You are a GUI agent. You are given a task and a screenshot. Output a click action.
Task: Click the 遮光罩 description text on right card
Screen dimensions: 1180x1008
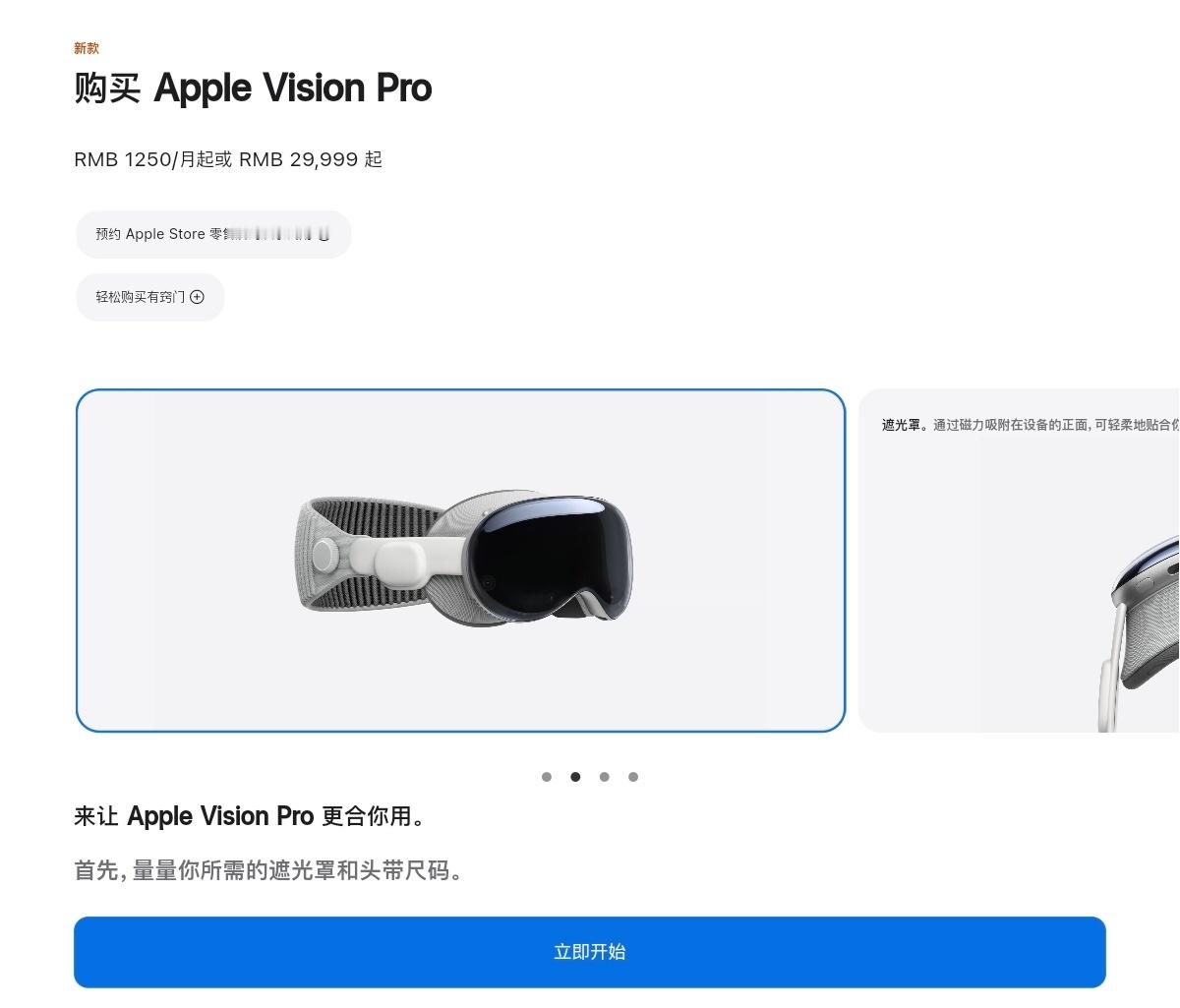pyautogui.click(x=1030, y=425)
